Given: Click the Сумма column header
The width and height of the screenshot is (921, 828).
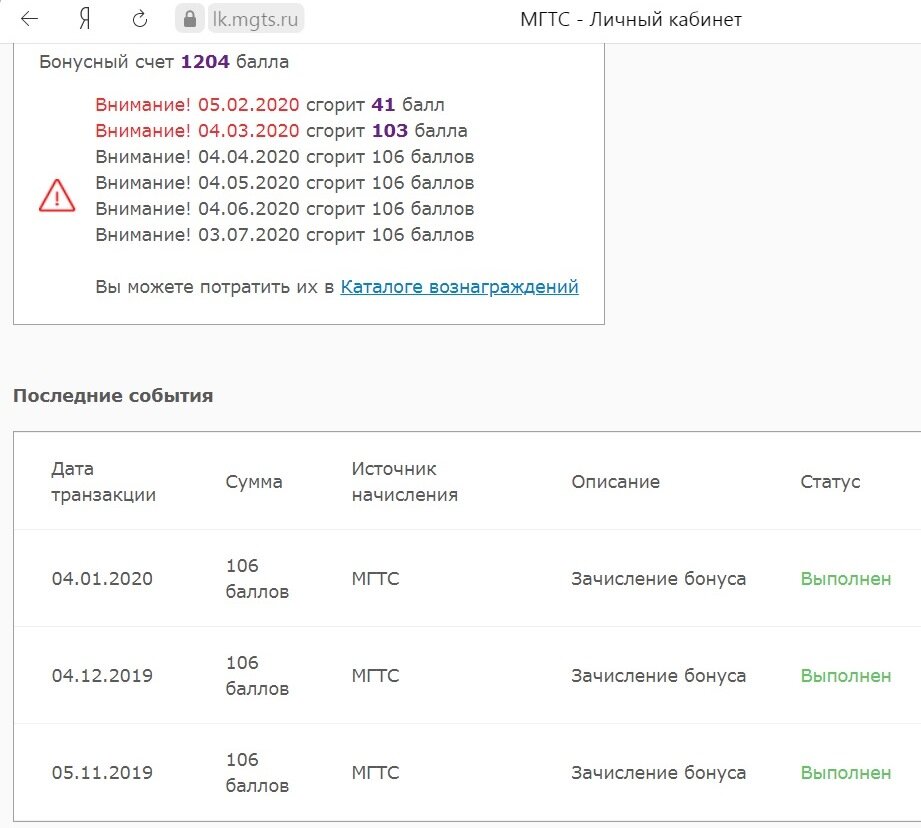Looking at the screenshot, I should (254, 482).
